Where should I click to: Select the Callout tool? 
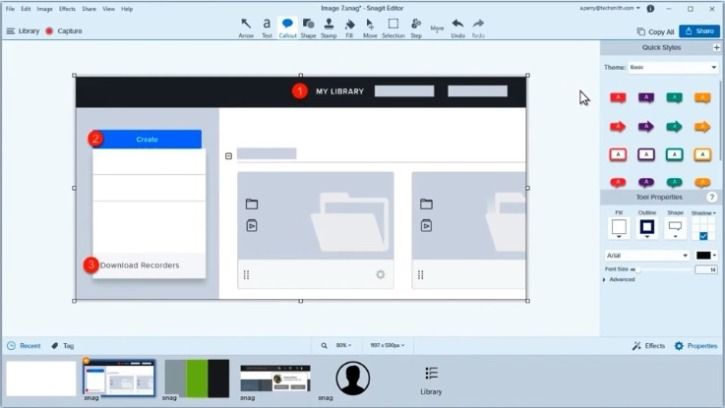point(287,28)
